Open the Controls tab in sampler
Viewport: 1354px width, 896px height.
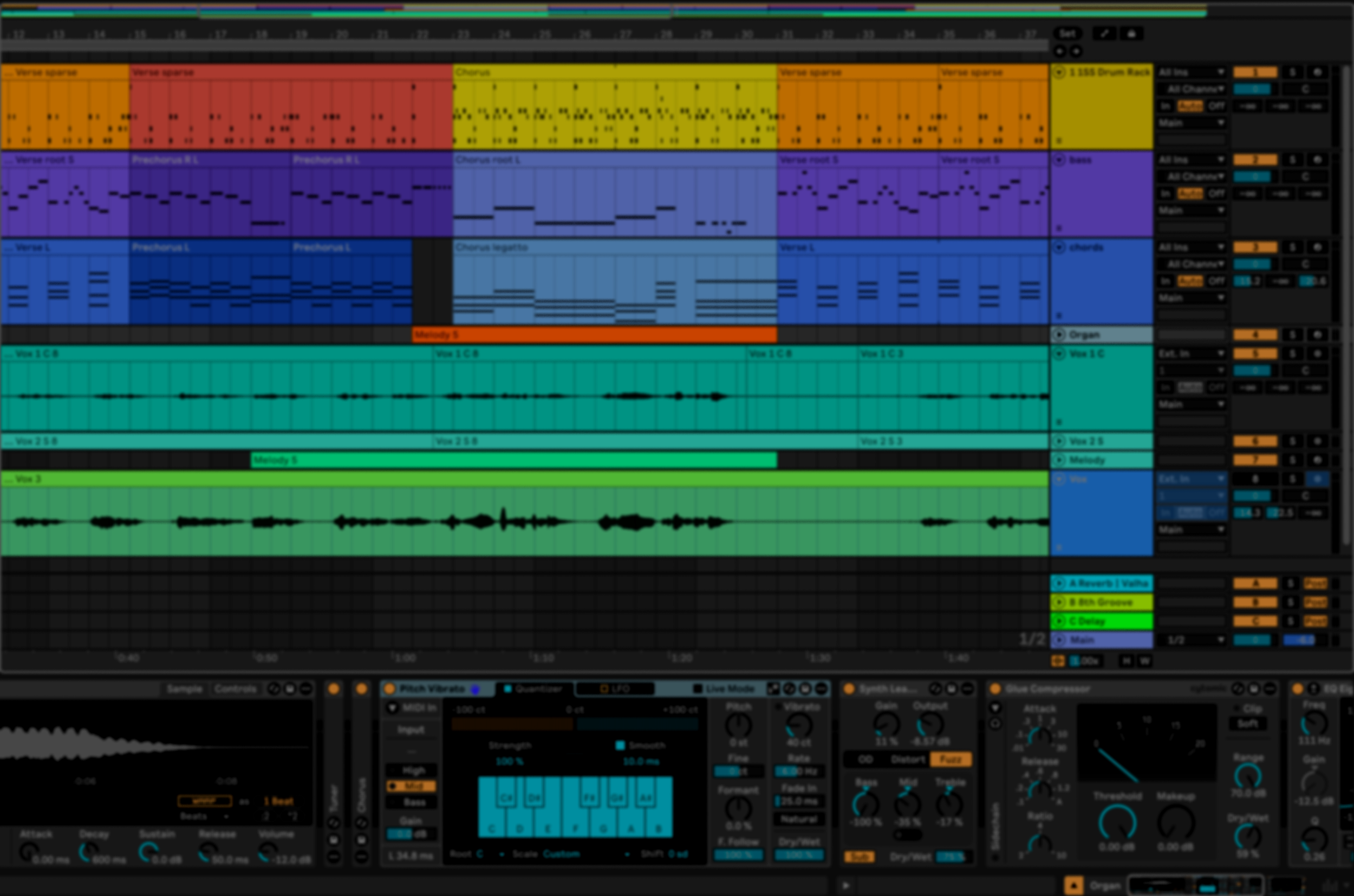pyautogui.click(x=236, y=689)
